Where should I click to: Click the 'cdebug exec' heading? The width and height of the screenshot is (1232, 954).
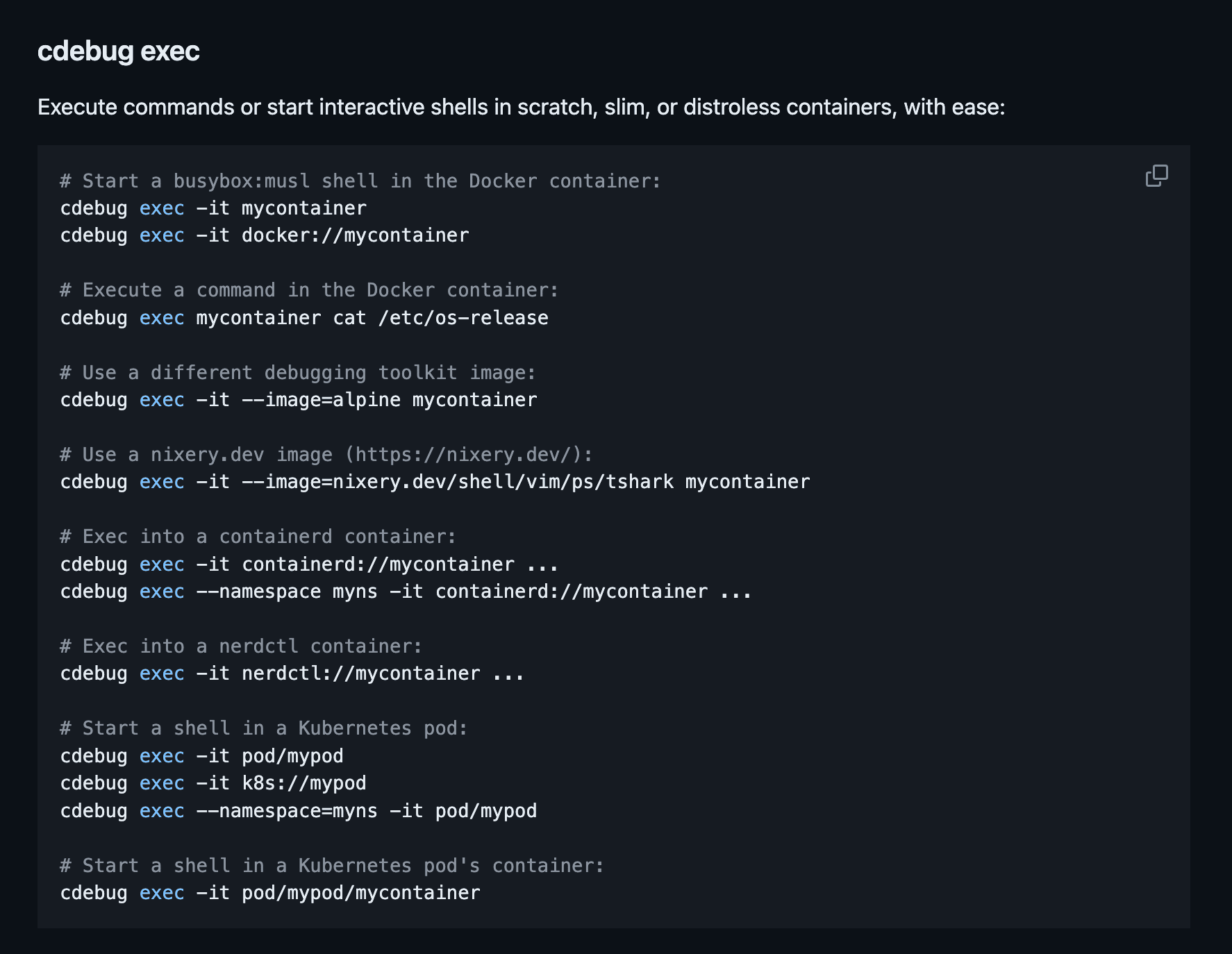click(x=119, y=51)
